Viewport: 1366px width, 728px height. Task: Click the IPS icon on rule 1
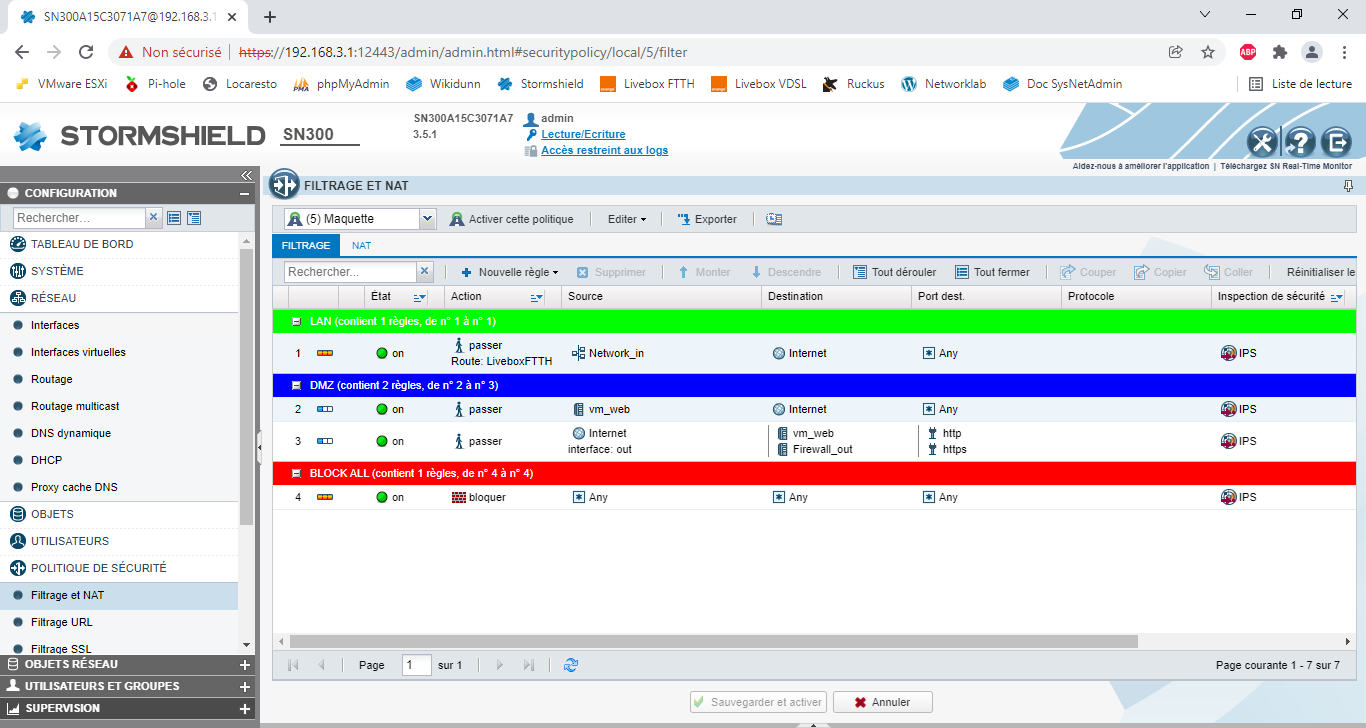tap(1228, 353)
